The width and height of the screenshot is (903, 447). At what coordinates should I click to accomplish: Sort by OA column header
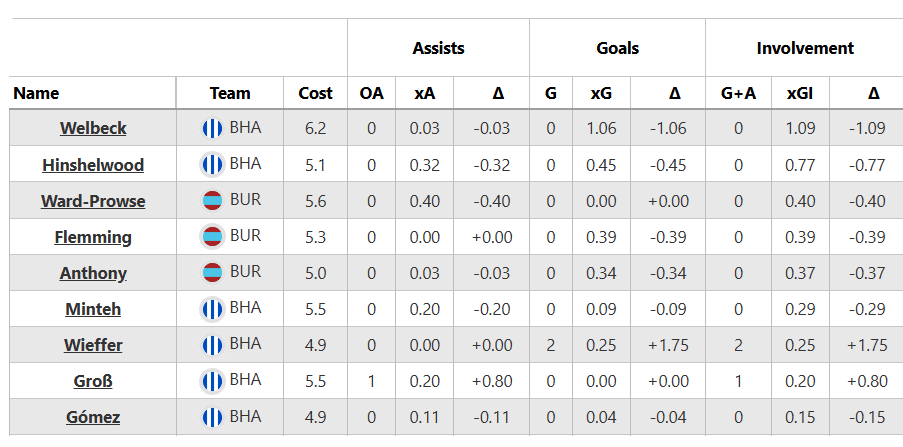(x=371, y=93)
